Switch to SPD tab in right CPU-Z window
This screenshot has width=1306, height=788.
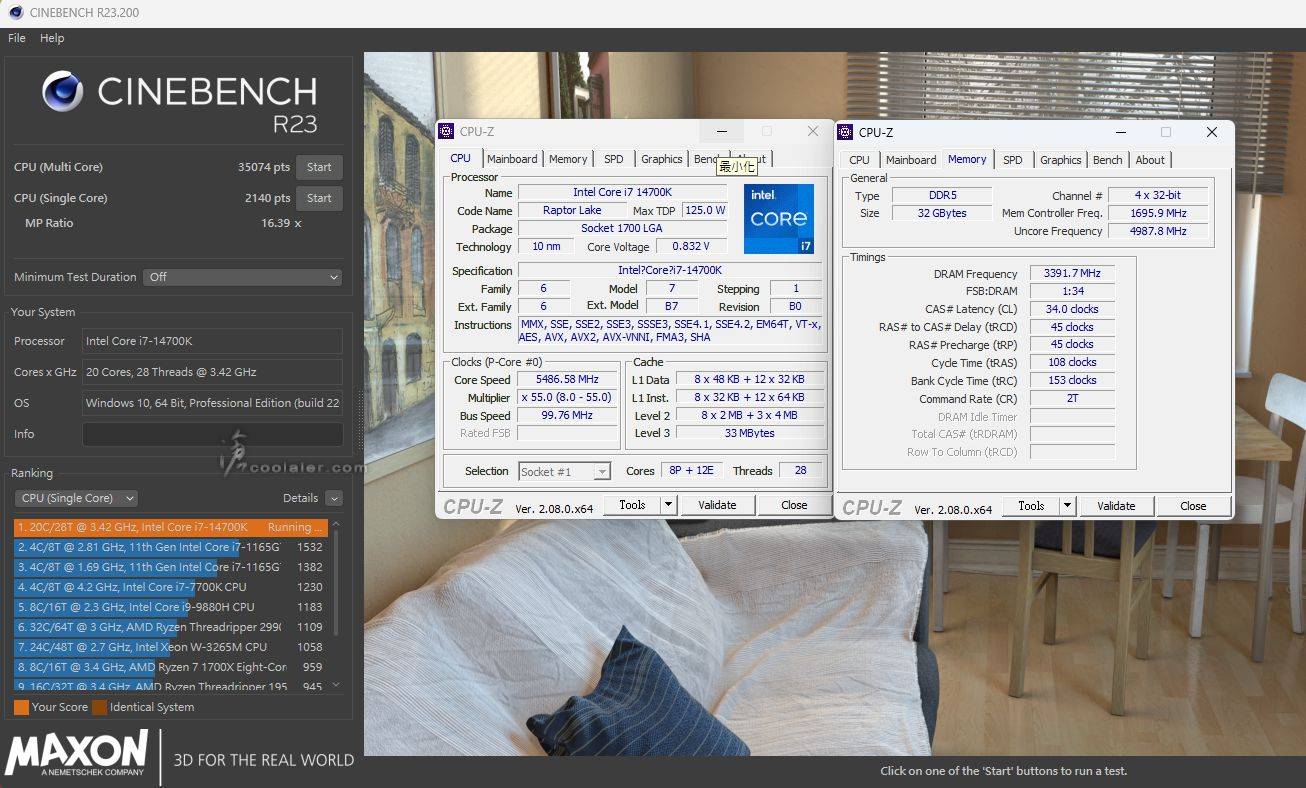coord(1013,160)
